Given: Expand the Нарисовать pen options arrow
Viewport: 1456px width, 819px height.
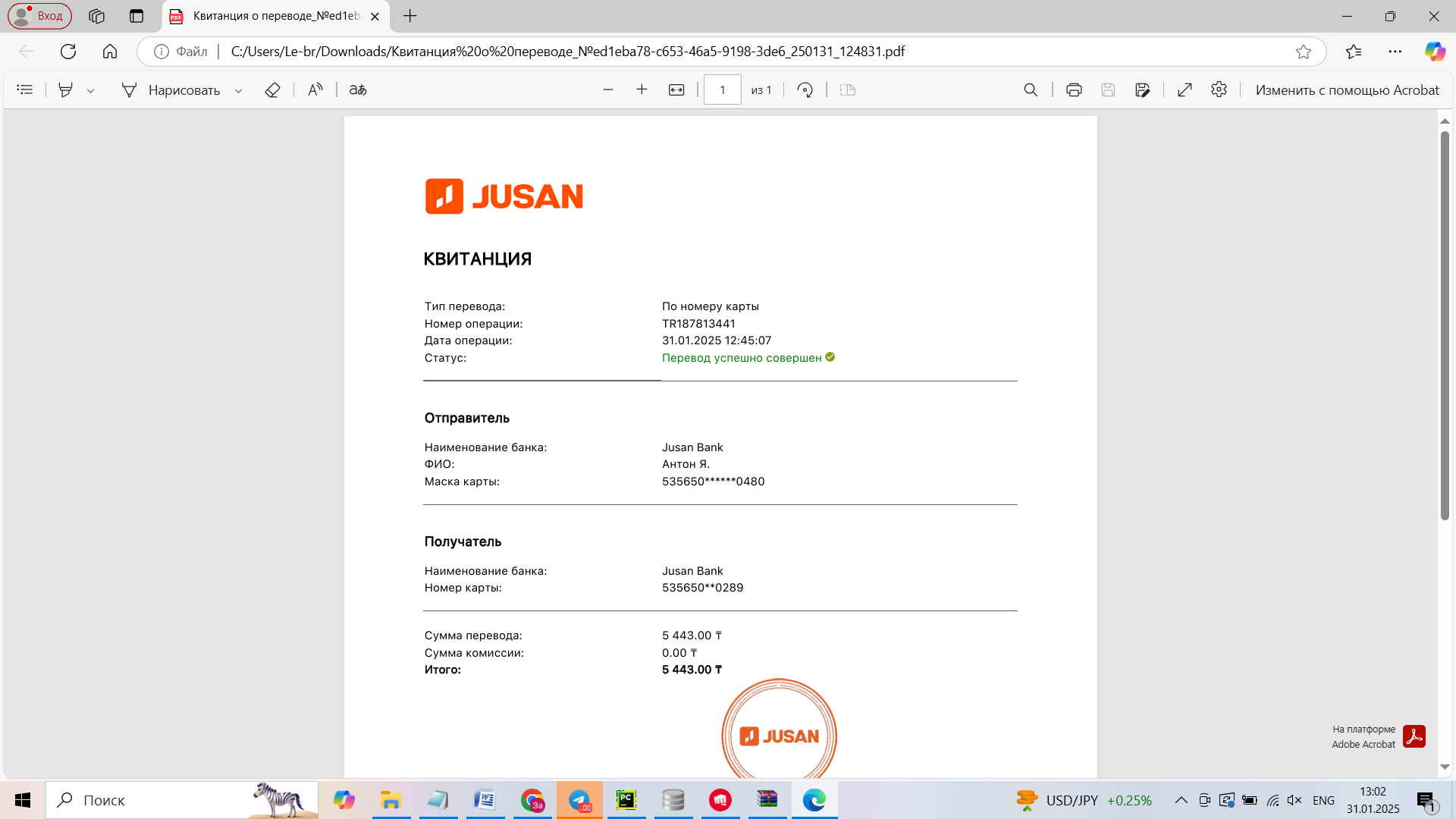Looking at the screenshot, I should tap(238, 90).
